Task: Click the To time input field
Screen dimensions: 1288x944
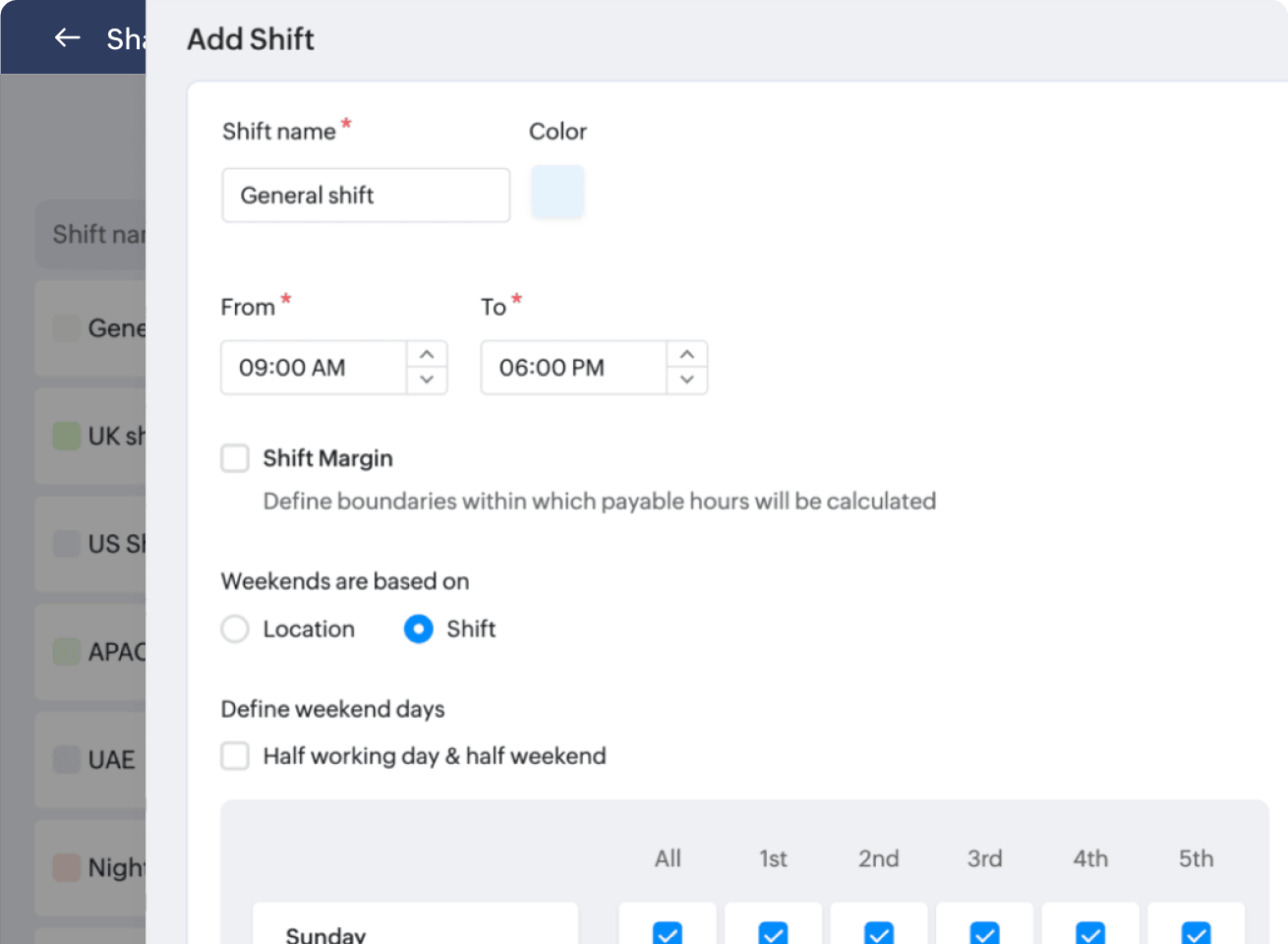Action: pyautogui.click(x=573, y=368)
